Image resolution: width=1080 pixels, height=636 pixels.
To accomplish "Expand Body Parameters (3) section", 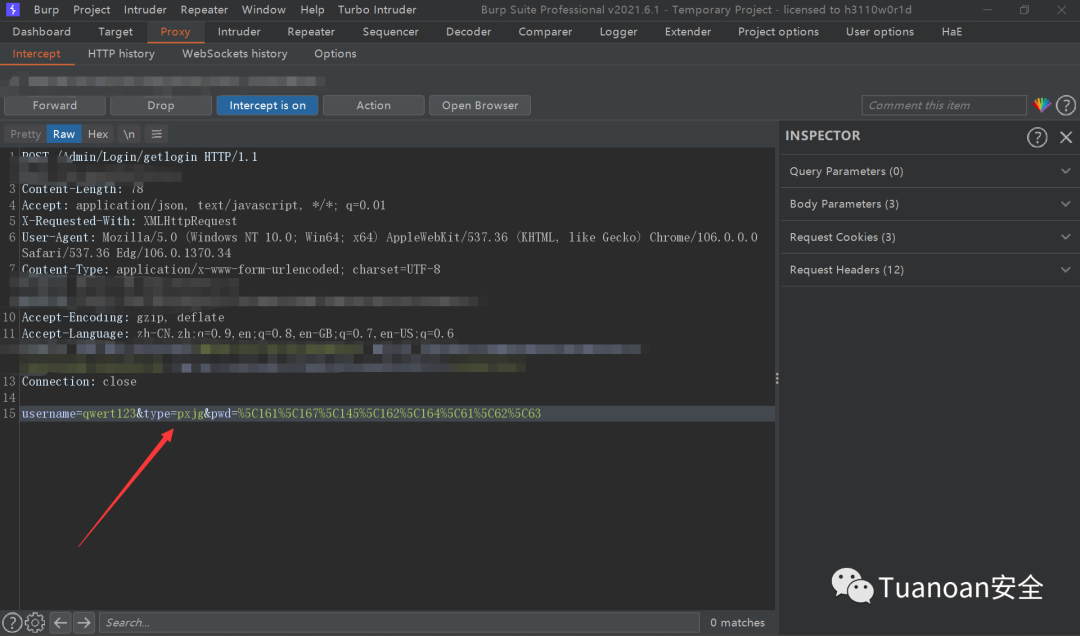I will [x=930, y=204].
